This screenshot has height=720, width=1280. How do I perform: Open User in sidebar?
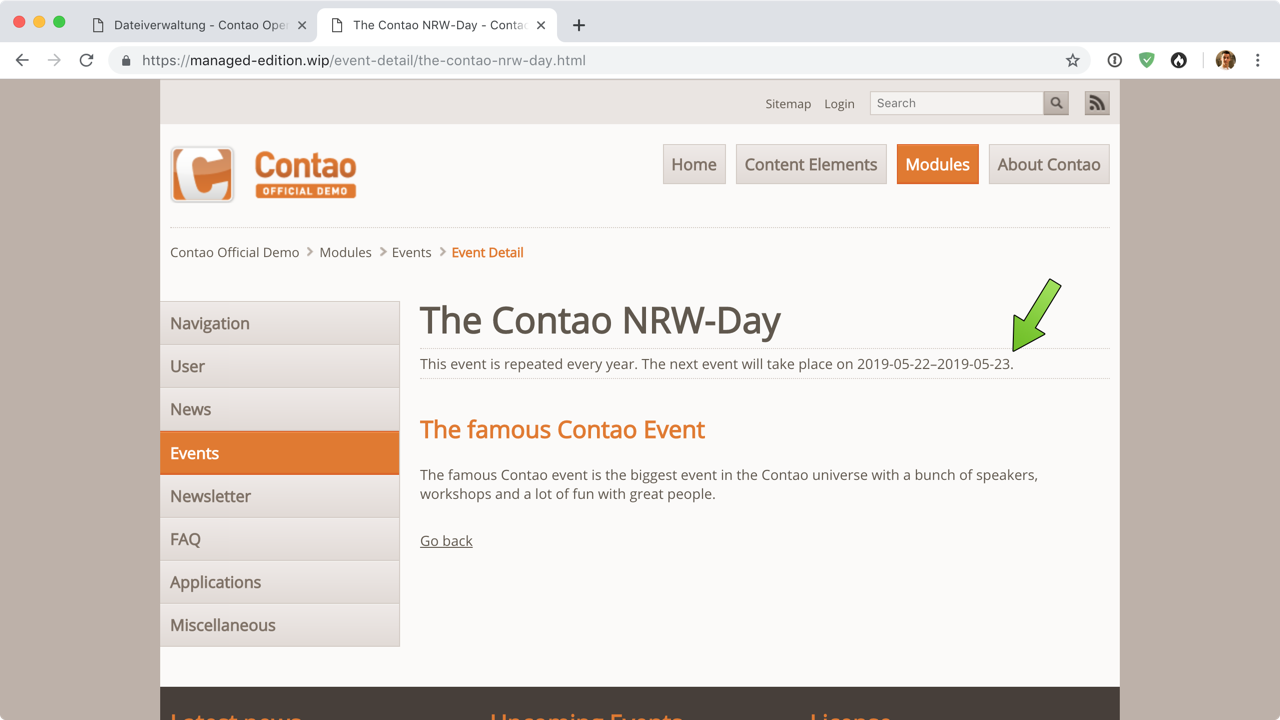pos(280,366)
